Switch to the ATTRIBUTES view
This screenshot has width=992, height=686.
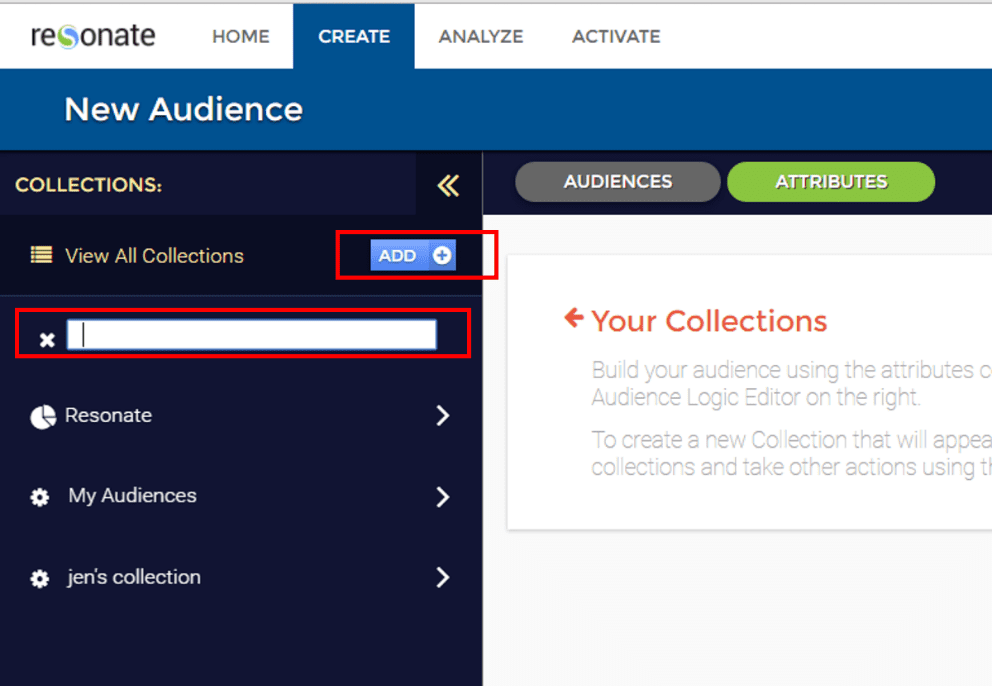point(830,182)
